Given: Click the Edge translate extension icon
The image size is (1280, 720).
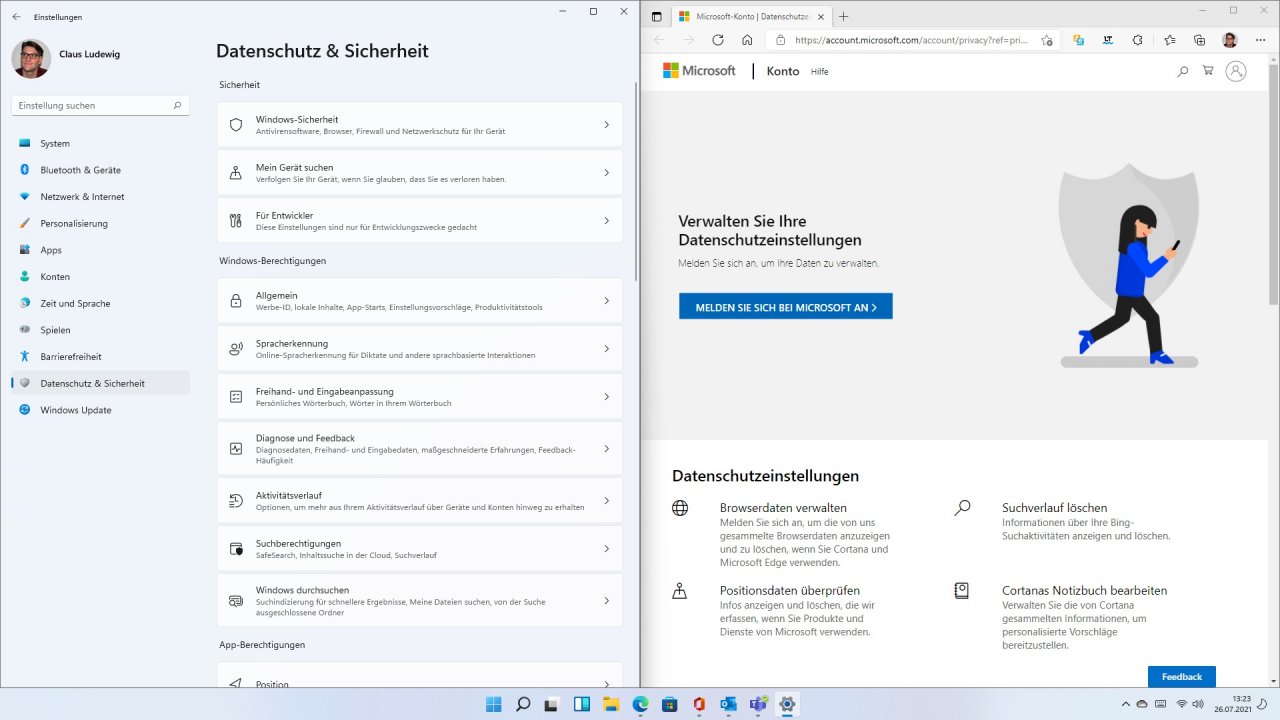Looking at the screenshot, I should point(1078,40).
